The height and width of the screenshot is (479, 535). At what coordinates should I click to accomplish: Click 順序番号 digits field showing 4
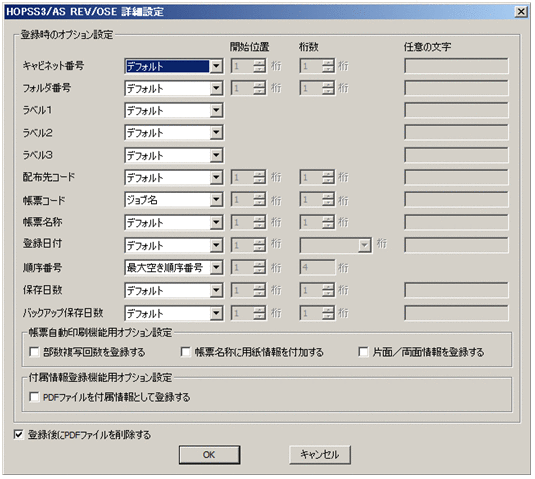317,267
